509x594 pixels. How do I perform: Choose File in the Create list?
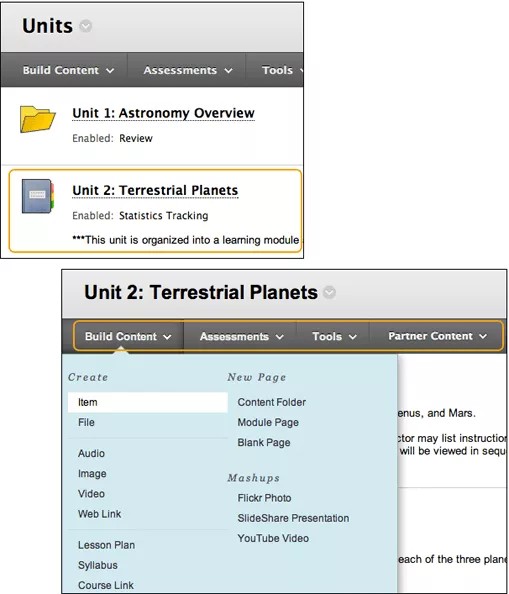pyautogui.click(x=86, y=422)
